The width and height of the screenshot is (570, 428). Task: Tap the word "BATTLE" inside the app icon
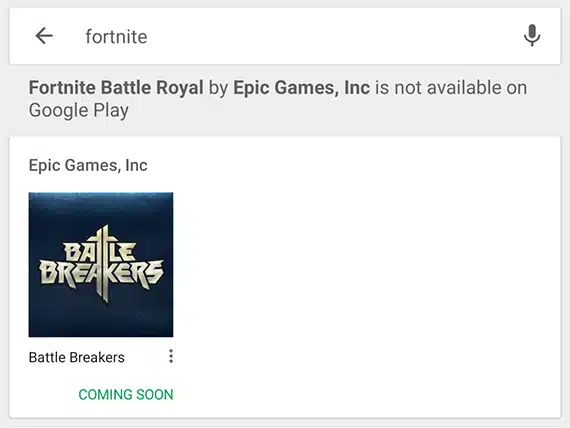pos(100,251)
